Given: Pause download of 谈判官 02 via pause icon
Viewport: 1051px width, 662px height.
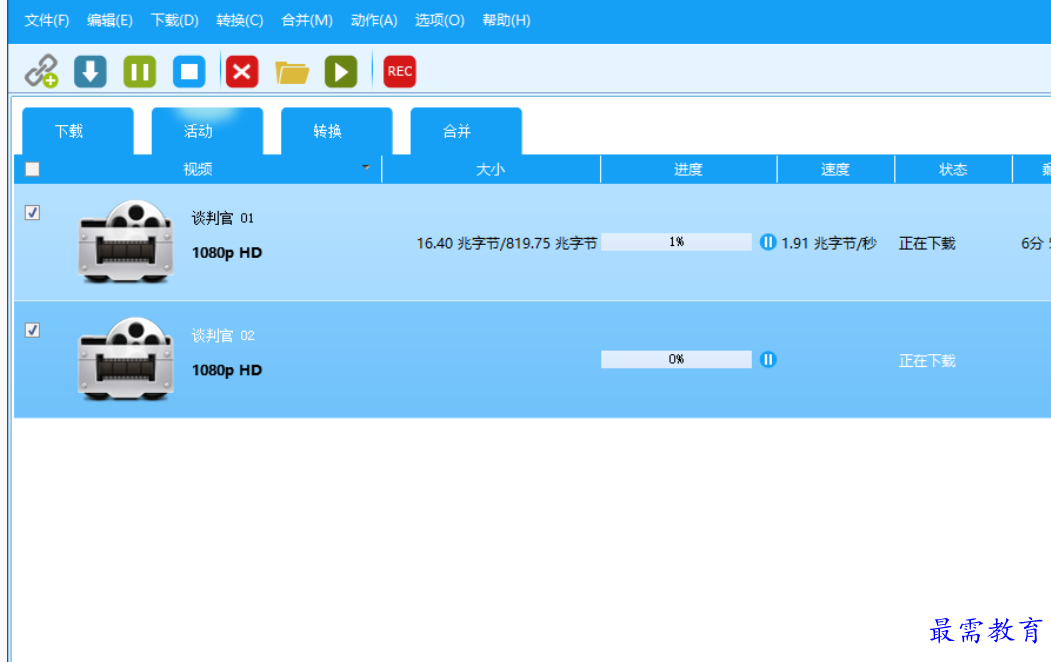Looking at the screenshot, I should tap(768, 360).
